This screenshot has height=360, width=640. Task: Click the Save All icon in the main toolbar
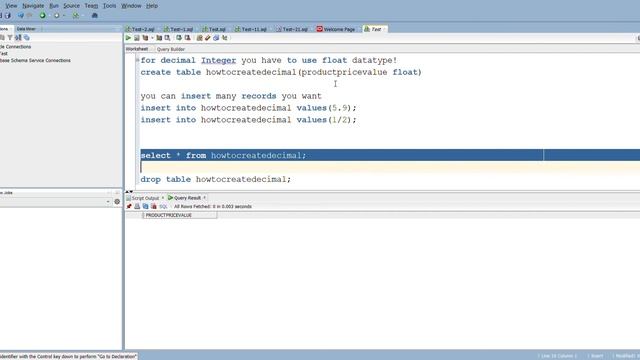[8, 16]
